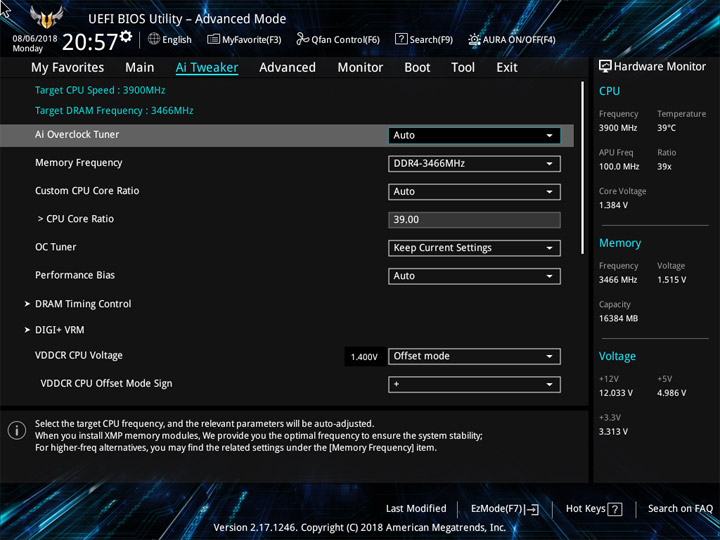Click the Hot Keys question mark icon

click(615, 509)
